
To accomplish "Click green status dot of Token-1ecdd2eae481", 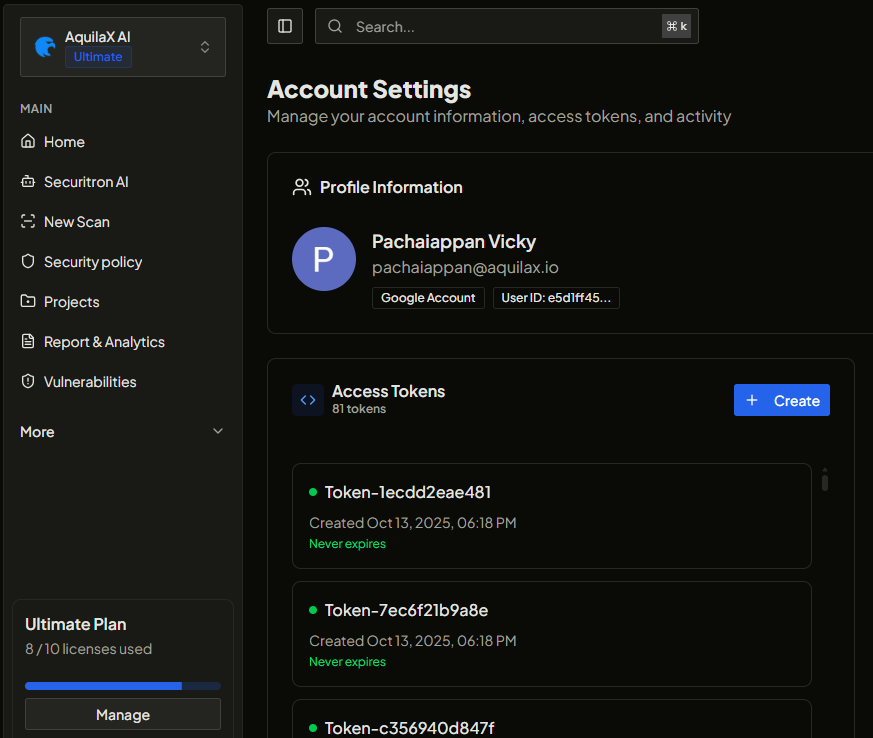I will [313, 492].
